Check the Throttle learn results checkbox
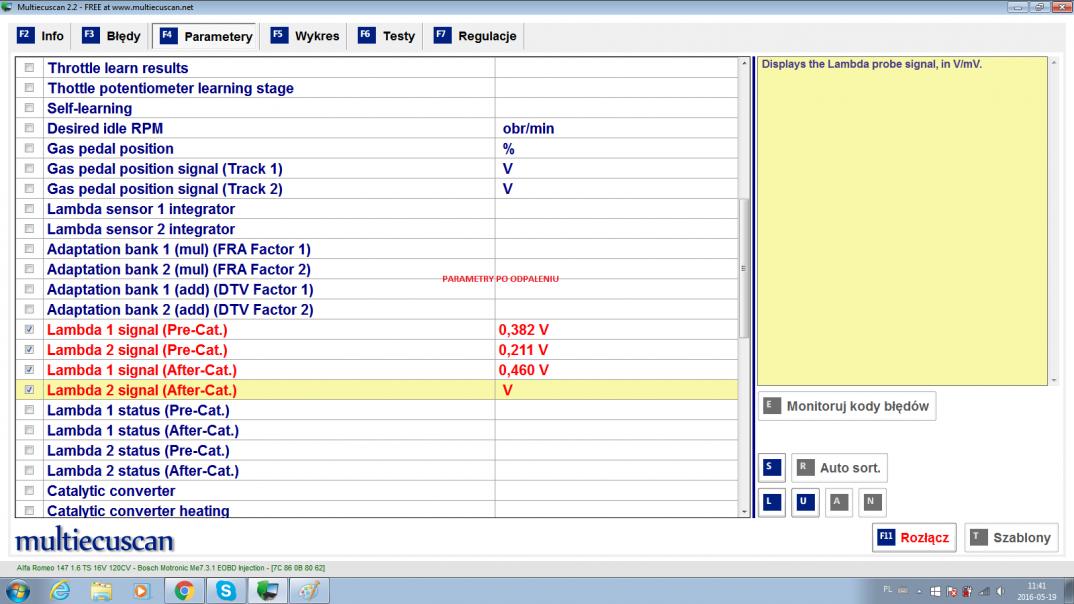1074x604 pixels. pyautogui.click(x=29, y=68)
